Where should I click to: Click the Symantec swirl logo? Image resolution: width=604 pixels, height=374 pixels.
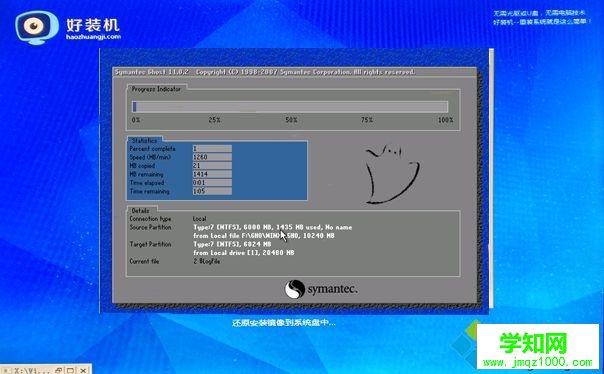[x=295, y=289]
